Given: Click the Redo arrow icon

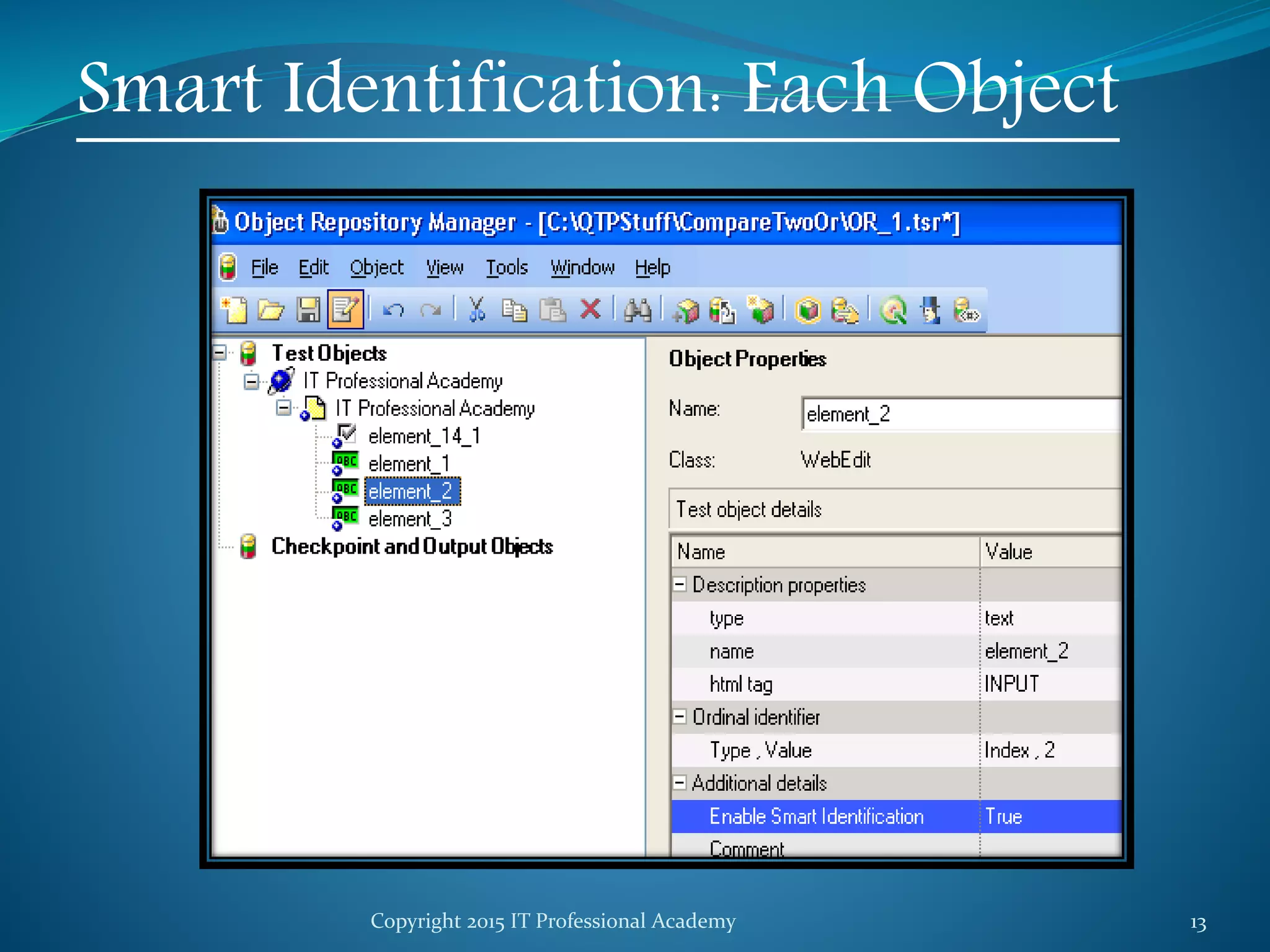Looking at the screenshot, I should pyautogui.click(x=430, y=310).
